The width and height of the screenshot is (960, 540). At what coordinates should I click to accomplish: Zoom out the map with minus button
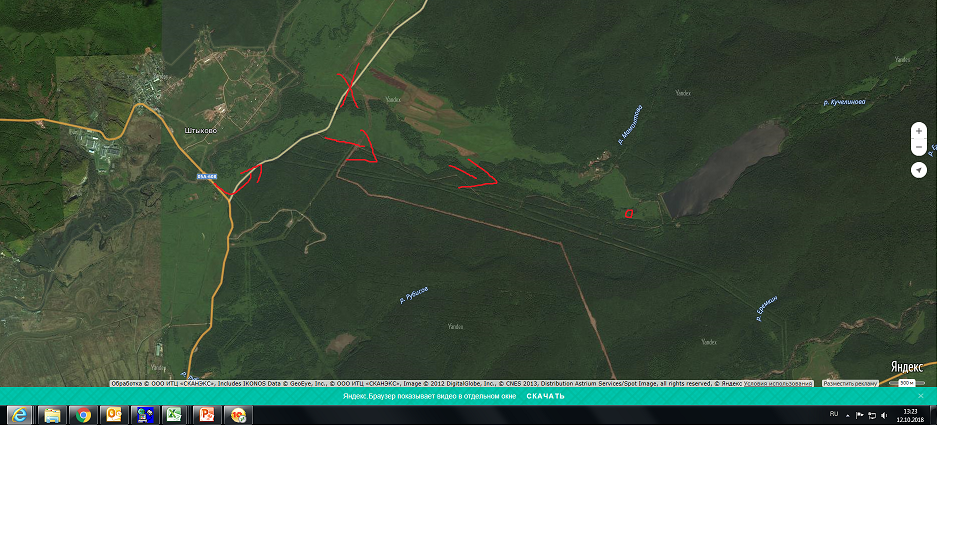point(919,148)
